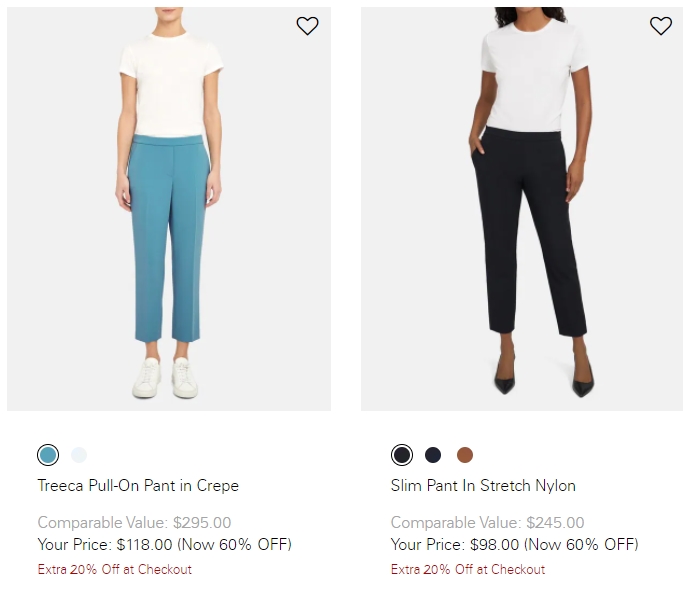
Task: Click Comparable Value $245.00 text
Action: [487, 522]
